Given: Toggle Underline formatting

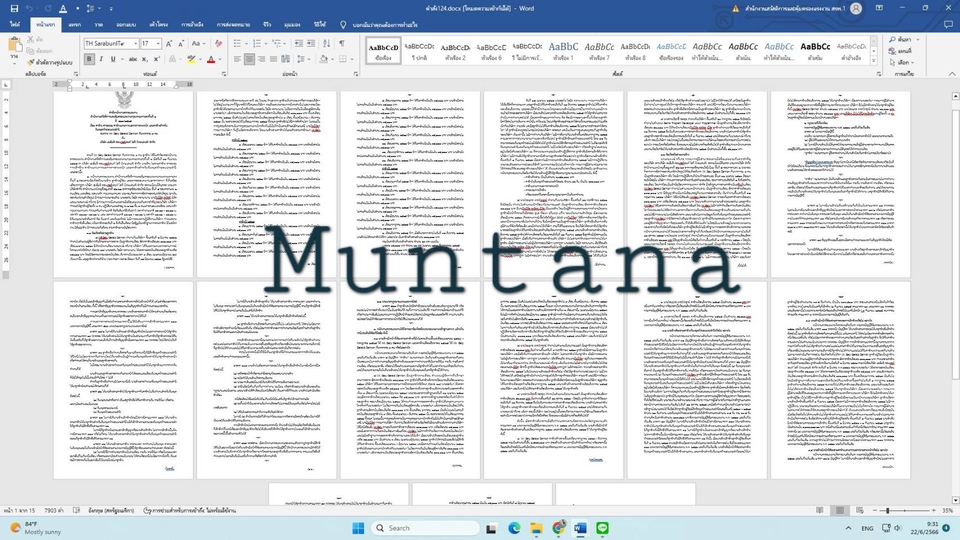Looking at the screenshot, I should pos(113,59).
